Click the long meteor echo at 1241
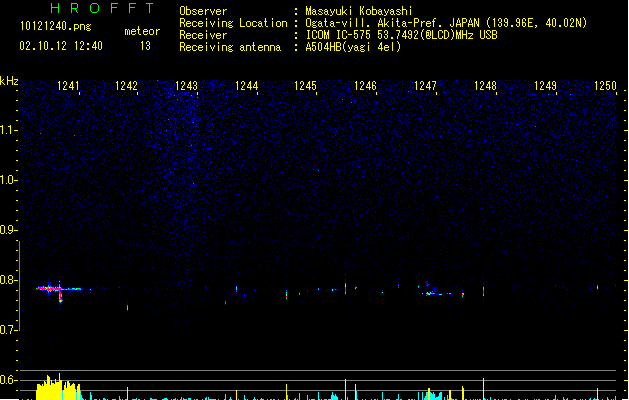Image resolution: width=629 pixels, height=400 pixels. [x=59, y=288]
